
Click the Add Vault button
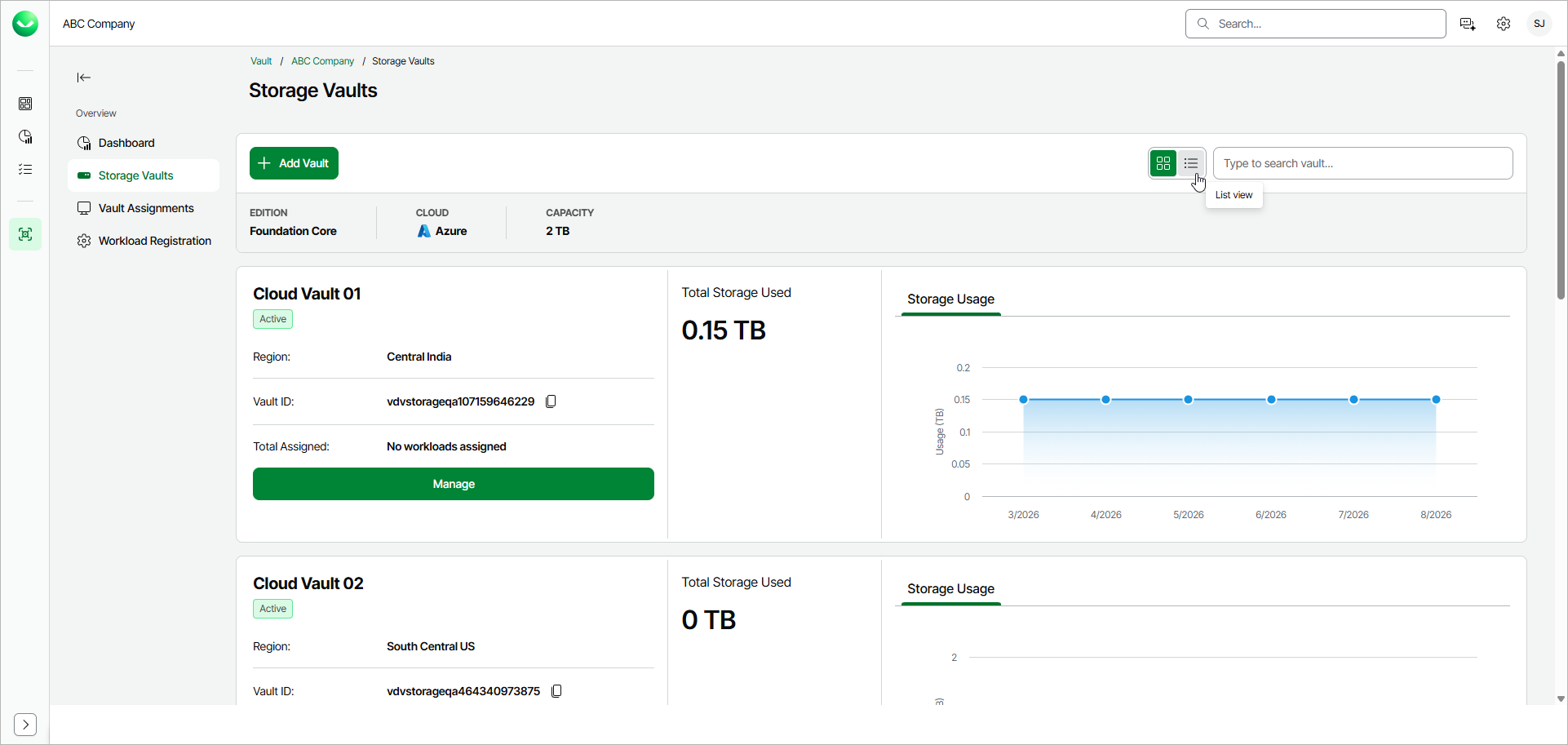coord(294,163)
